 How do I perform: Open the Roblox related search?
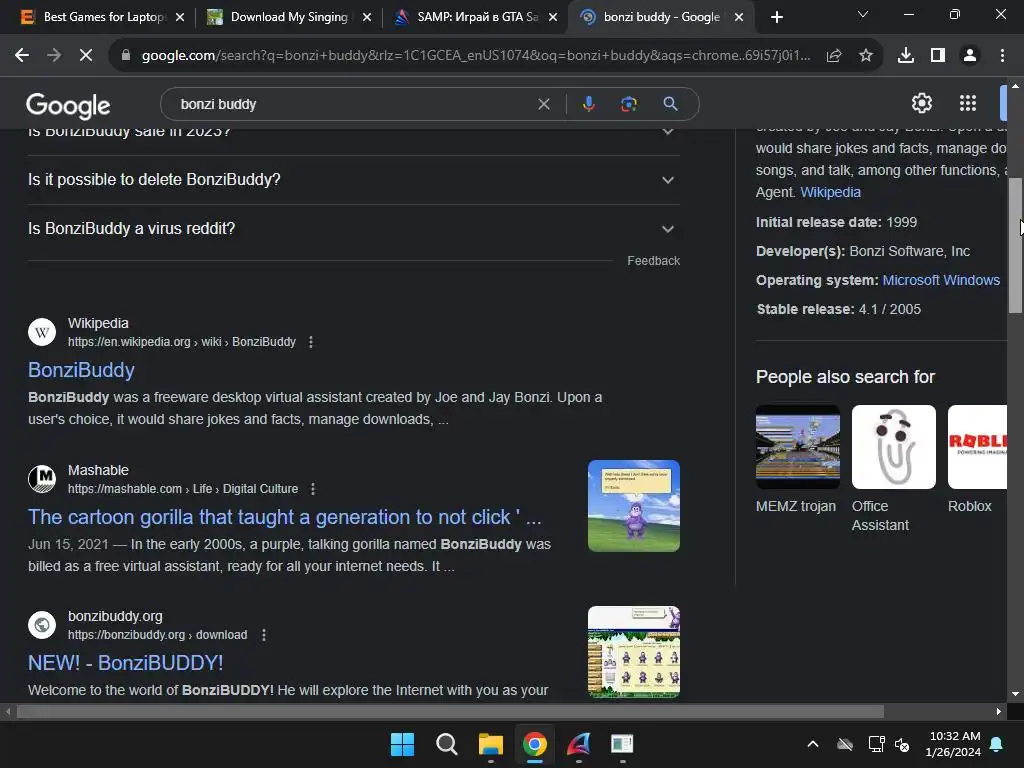(x=977, y=459)
